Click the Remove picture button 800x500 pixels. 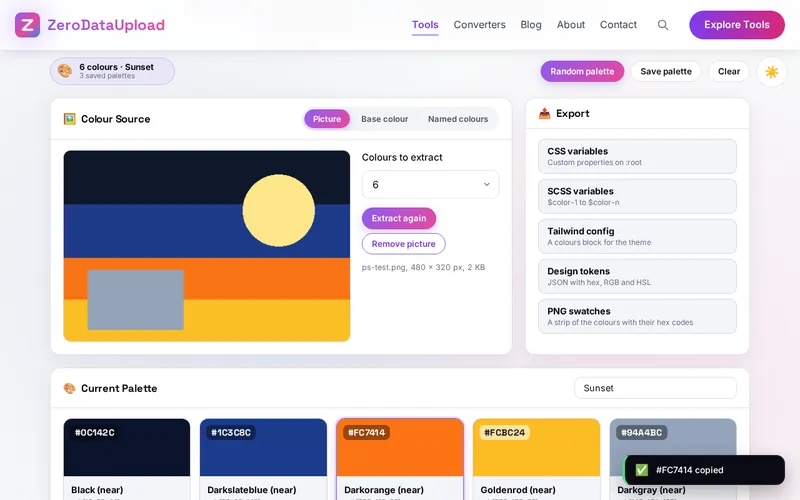tap(404, 244)
